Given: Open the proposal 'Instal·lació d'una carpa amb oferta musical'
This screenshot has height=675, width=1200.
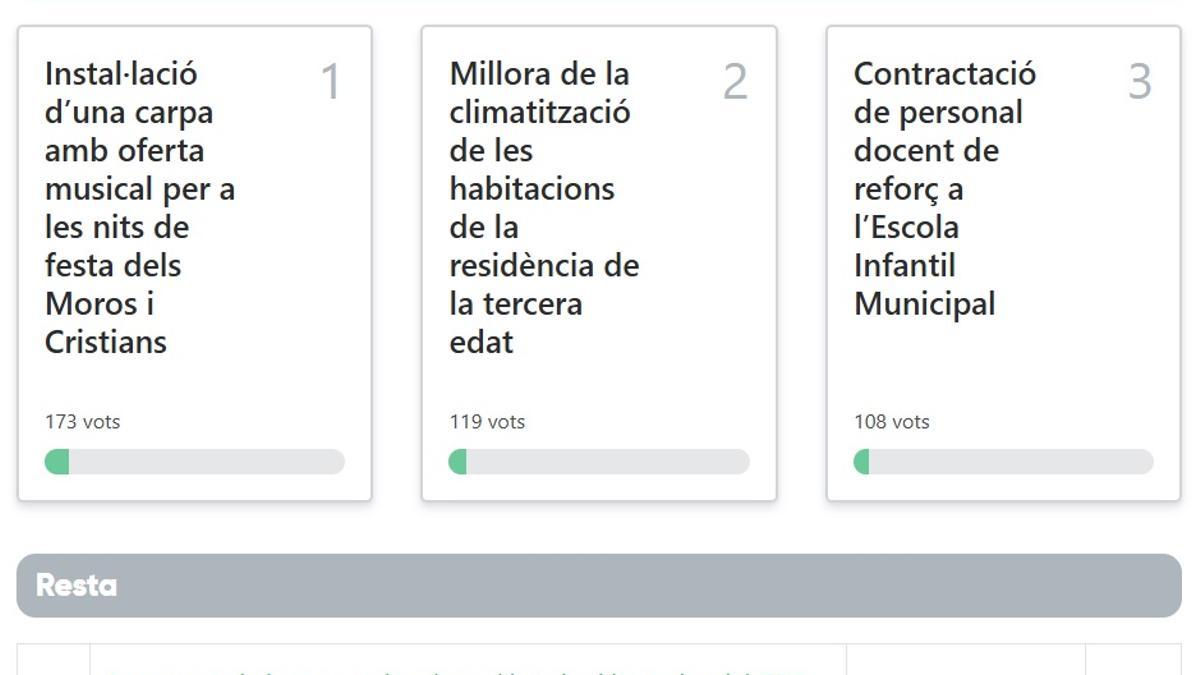Looking at the screenshot, I should click(139, 207).
